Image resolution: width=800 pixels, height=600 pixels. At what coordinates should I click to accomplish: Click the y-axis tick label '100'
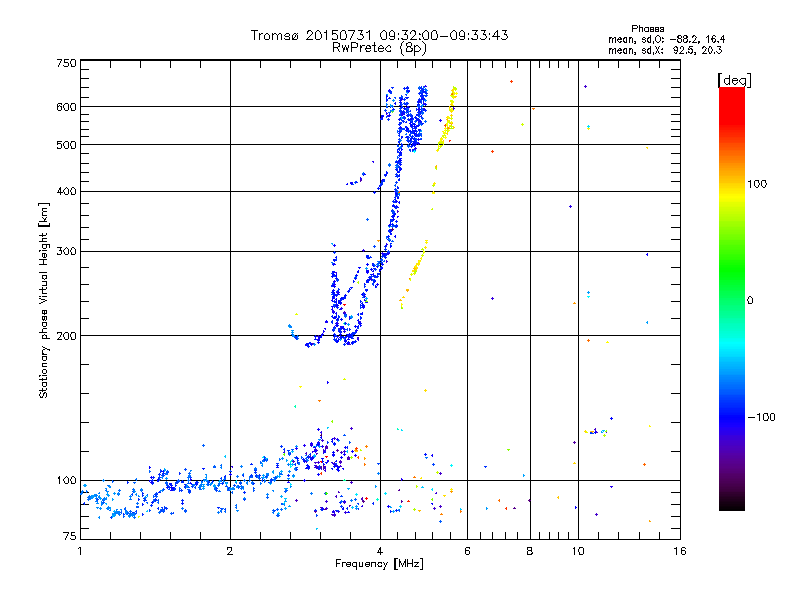click(66, 480)
